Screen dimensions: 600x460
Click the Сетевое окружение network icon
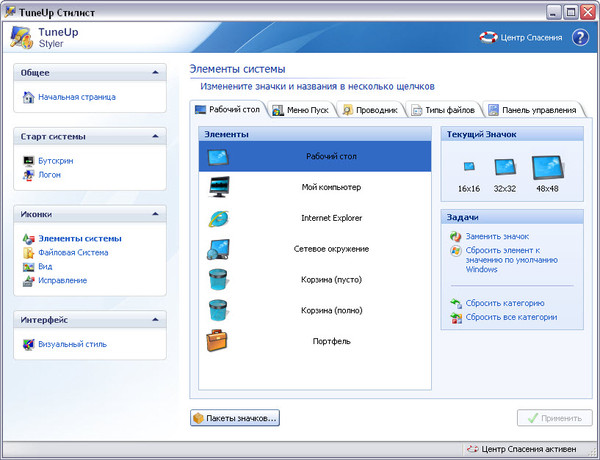(218, 249)
